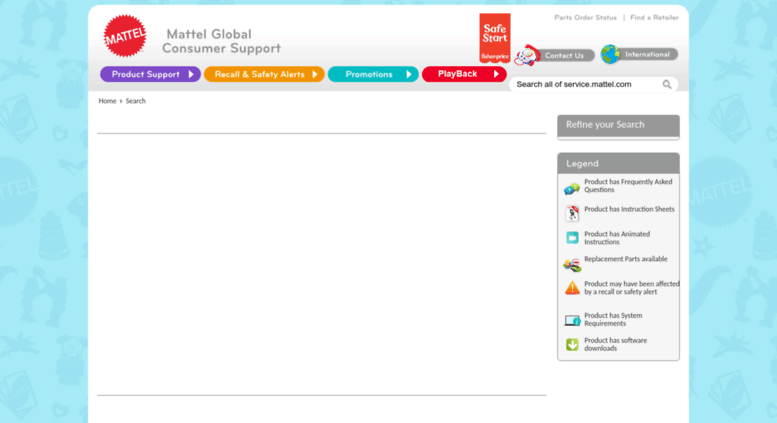Screen dimensions: 777x423
Task: Click 'Product has Animated Instructions' text
Action: tap(617, 238)
